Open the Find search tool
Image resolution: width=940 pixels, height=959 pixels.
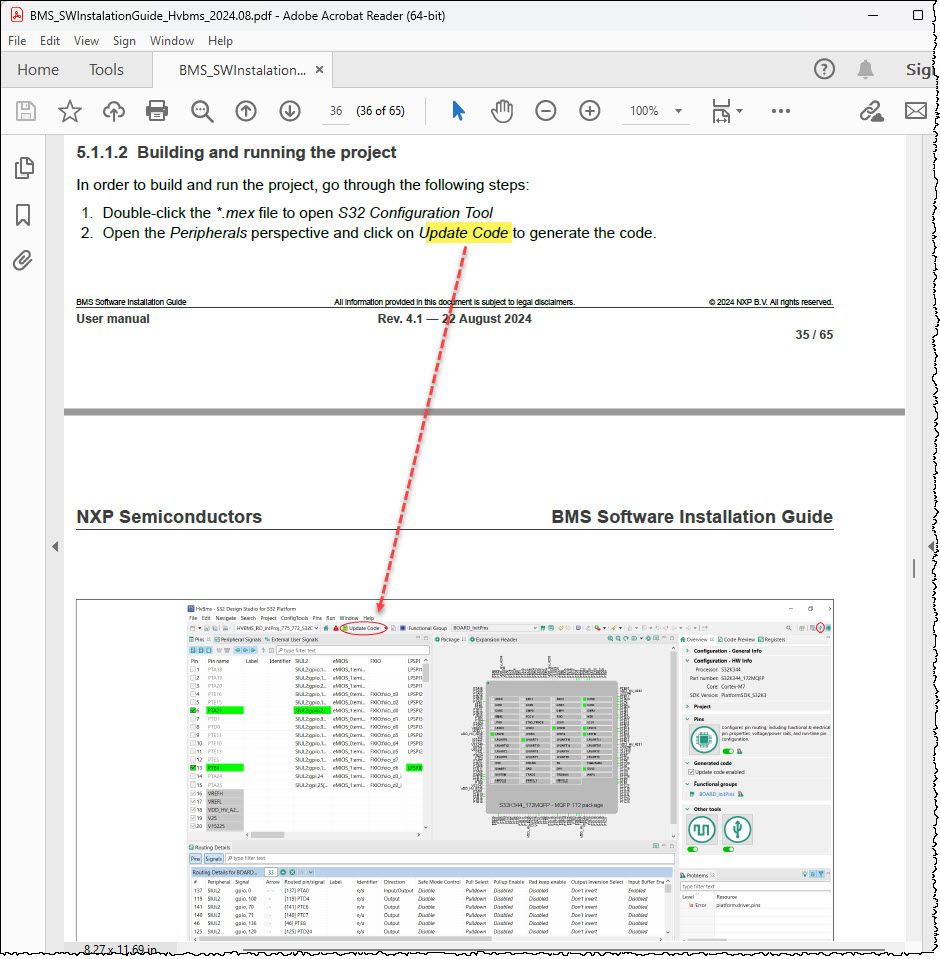(202, 111)
